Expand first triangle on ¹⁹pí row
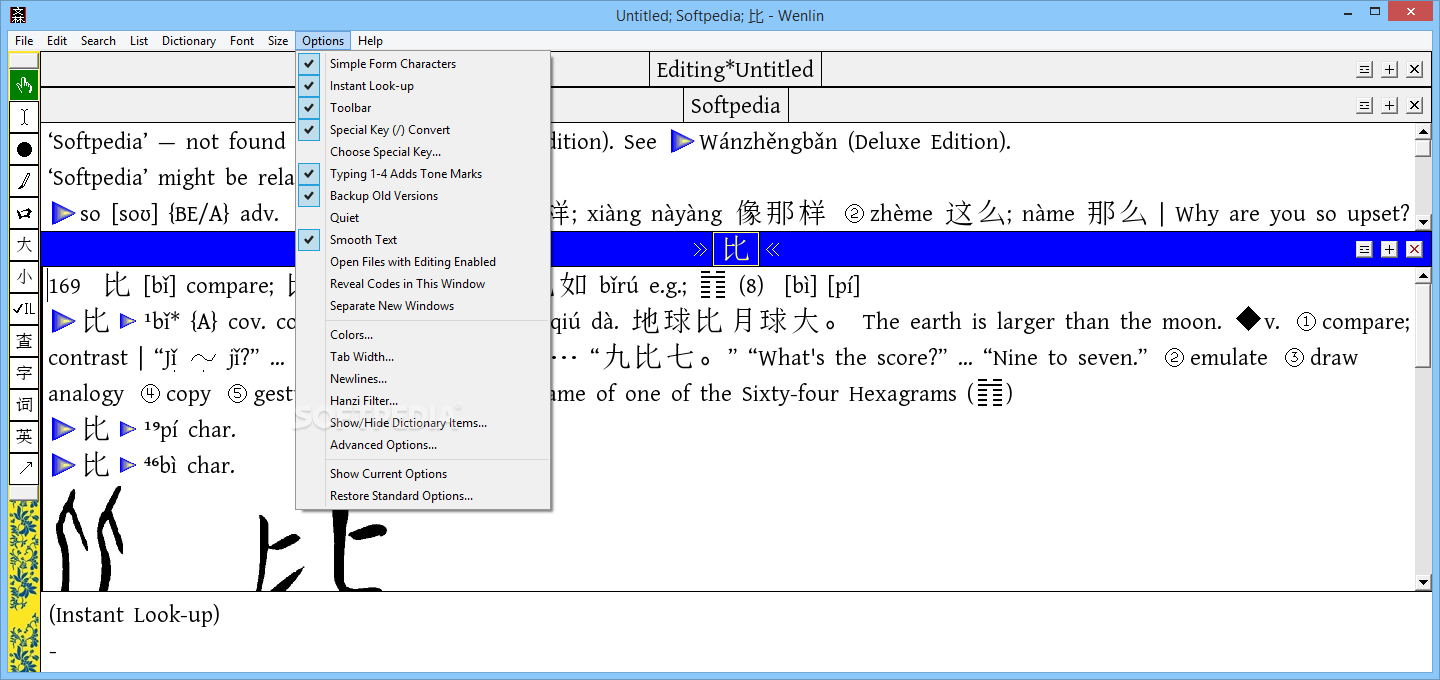This screenshot has height=680, width=1440. [63, 429]
